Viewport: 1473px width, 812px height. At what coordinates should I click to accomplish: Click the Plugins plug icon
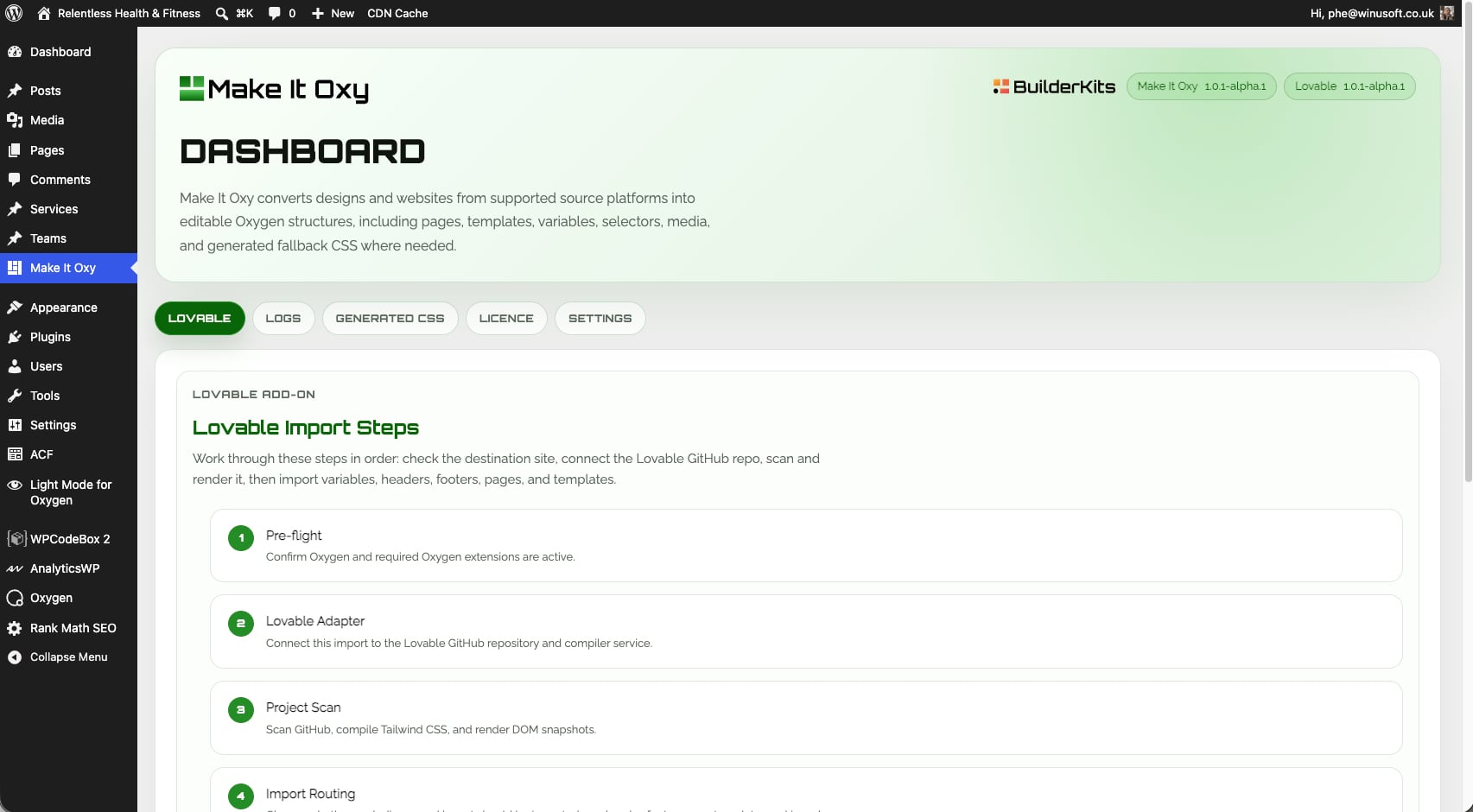[x=15, y=337]
